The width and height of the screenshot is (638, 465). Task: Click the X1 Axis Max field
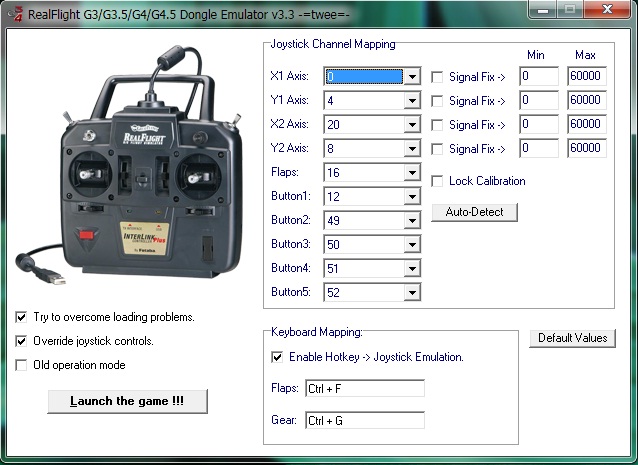click(587, 76)
